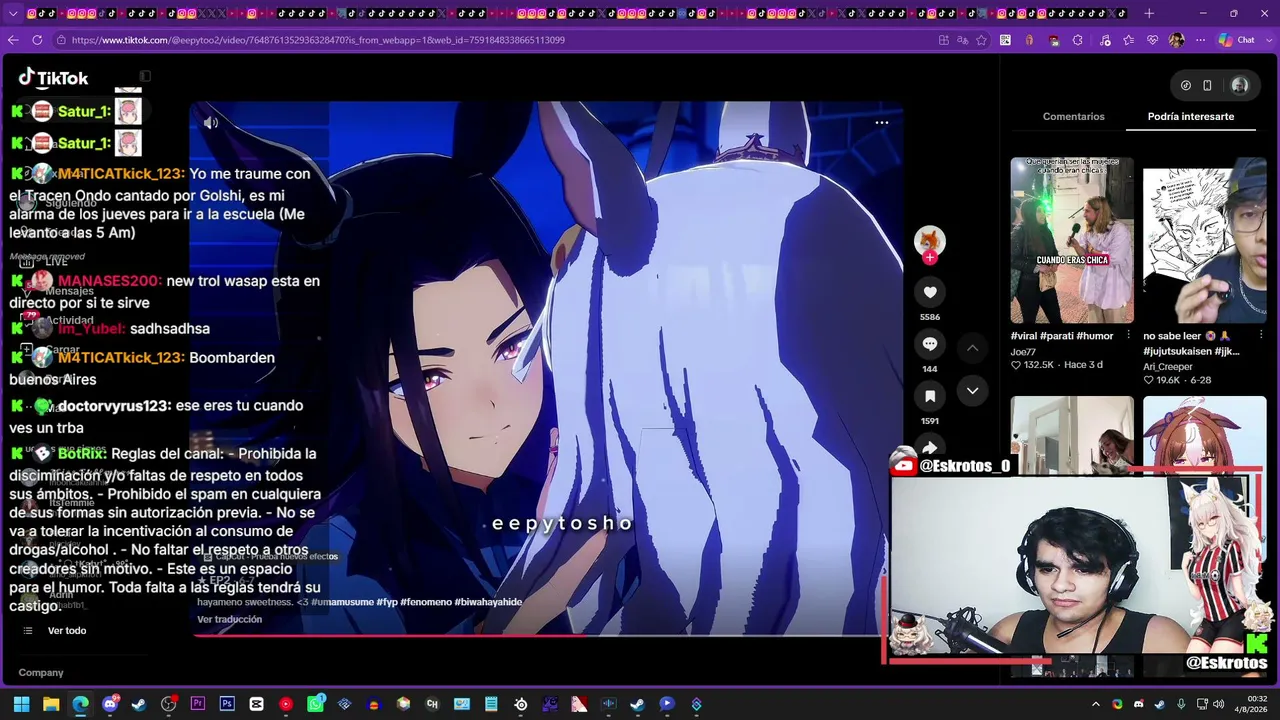The width and height of the screenshot is (1280, 720).
Task: Open the TikTok profile avatar menu
Action: click(1240, 85)
